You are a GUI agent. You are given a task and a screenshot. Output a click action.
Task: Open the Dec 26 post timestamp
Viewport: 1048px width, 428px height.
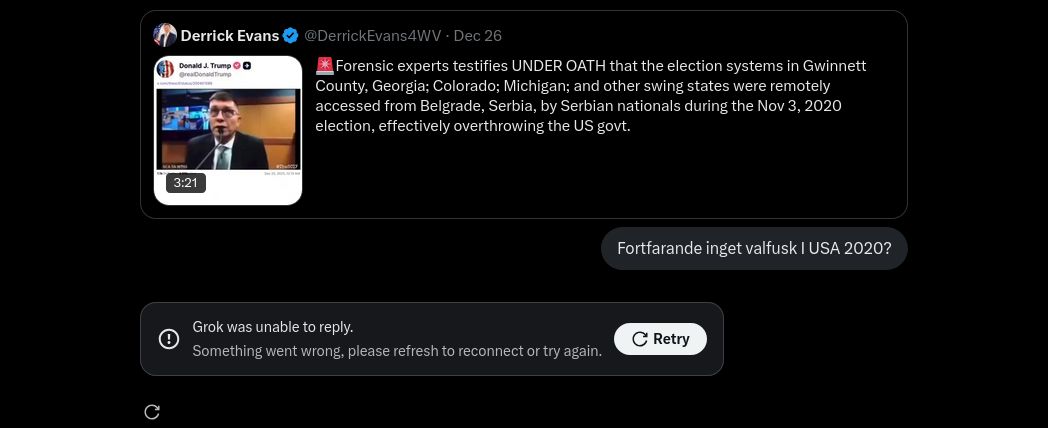tap(478, 36)
